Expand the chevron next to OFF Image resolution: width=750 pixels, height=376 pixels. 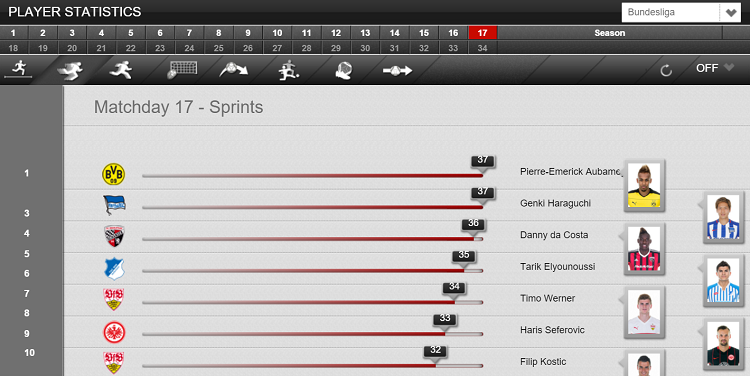728,67
